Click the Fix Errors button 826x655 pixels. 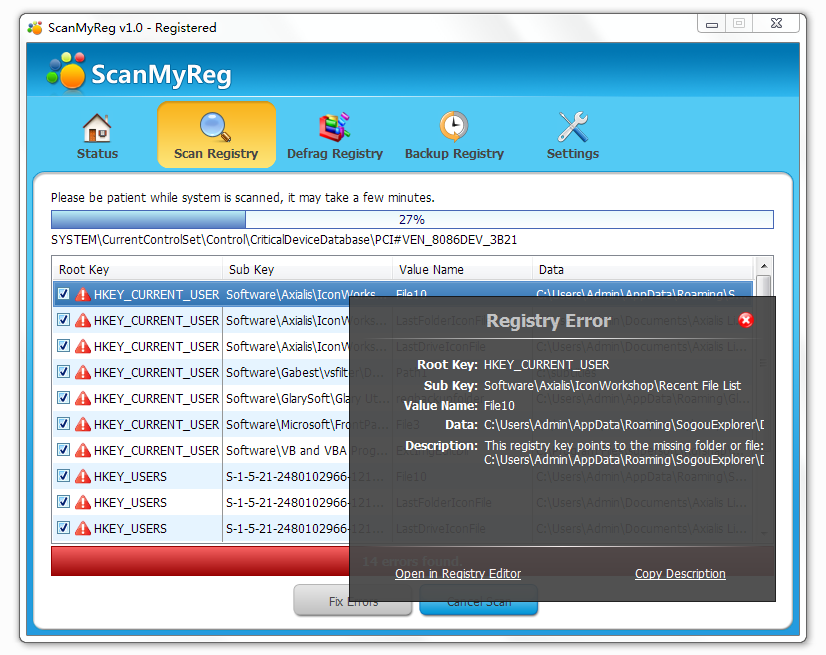point(353,601)
